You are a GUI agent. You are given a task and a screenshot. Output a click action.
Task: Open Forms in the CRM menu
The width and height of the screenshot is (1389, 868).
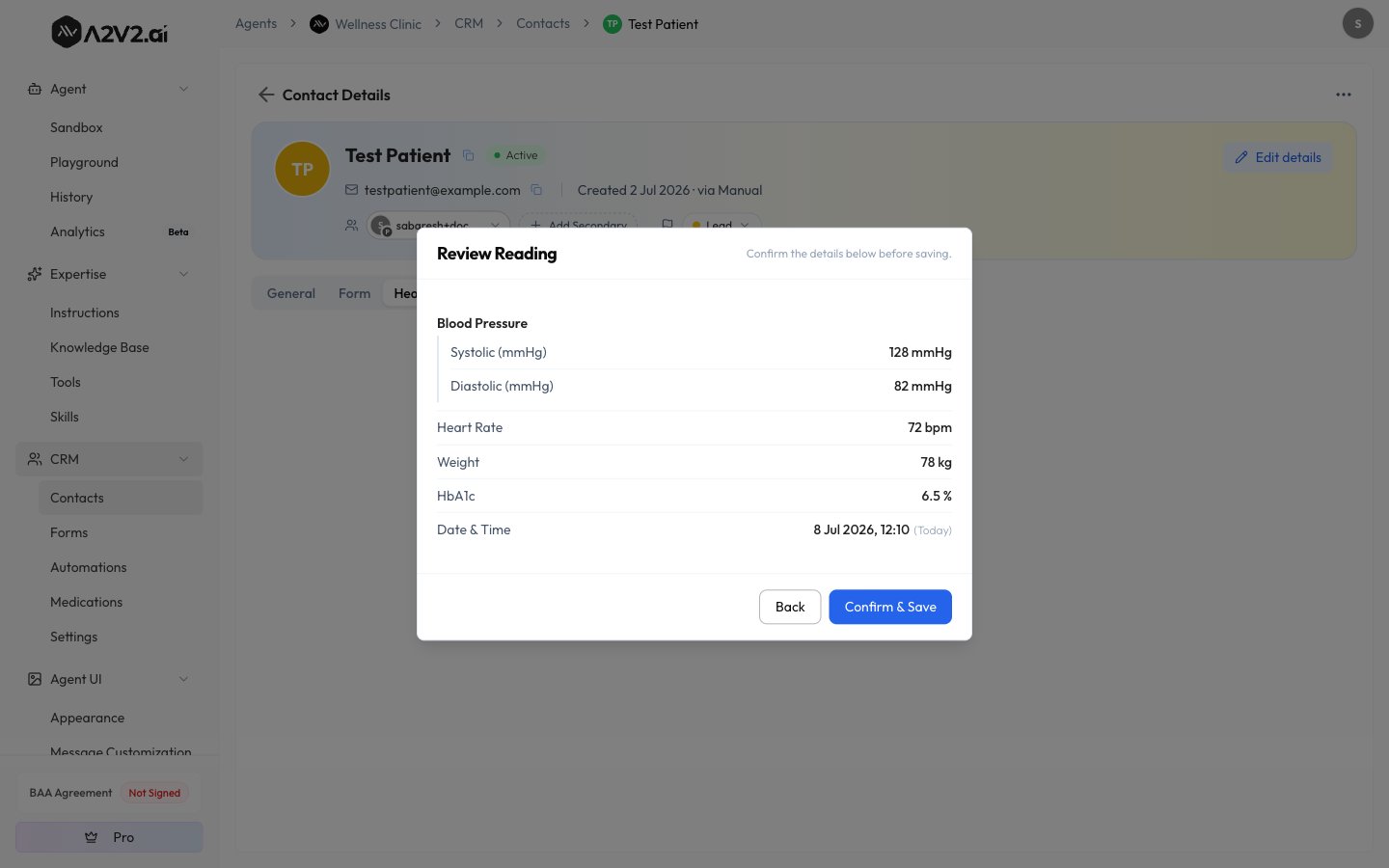[x=68, y=532]
